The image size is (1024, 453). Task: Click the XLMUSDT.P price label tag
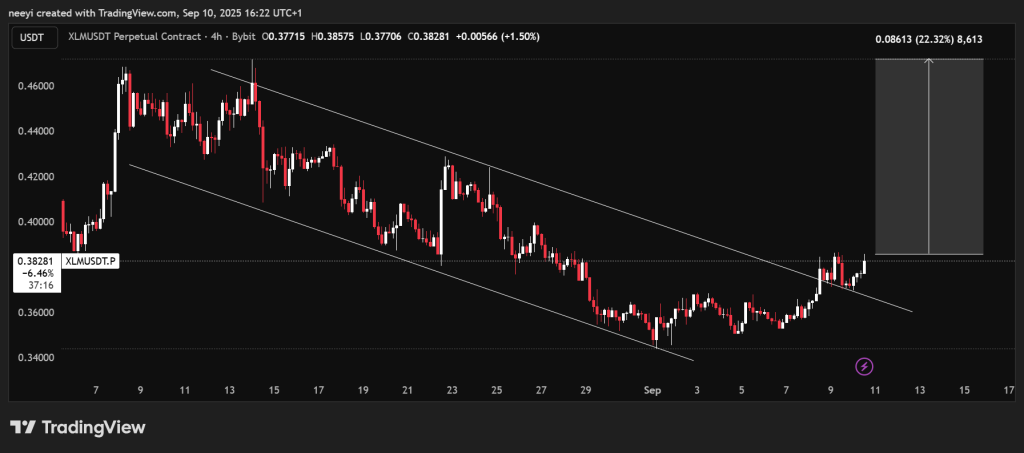click(x=91, y=261)
